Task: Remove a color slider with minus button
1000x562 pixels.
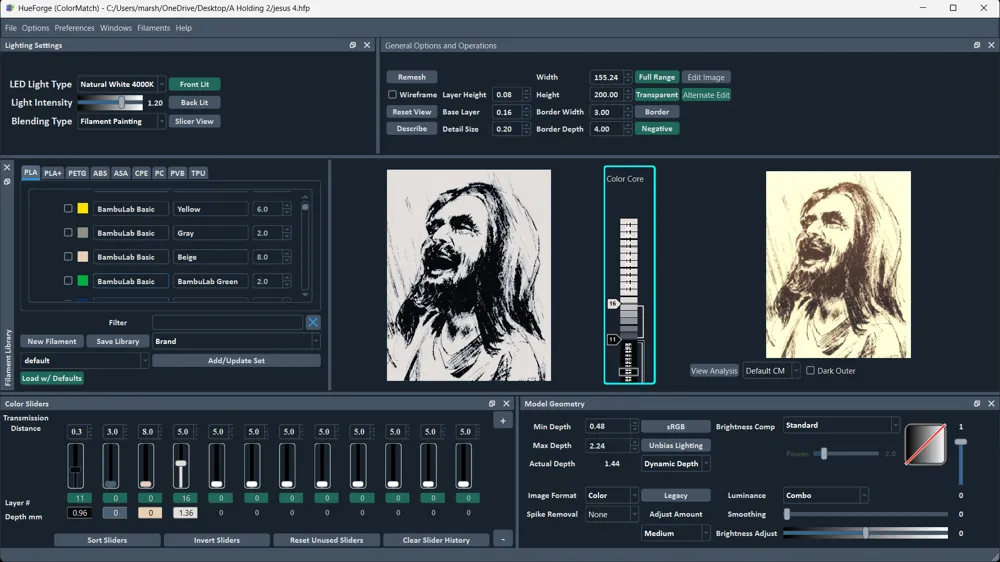Action: (x=503, y=540)
